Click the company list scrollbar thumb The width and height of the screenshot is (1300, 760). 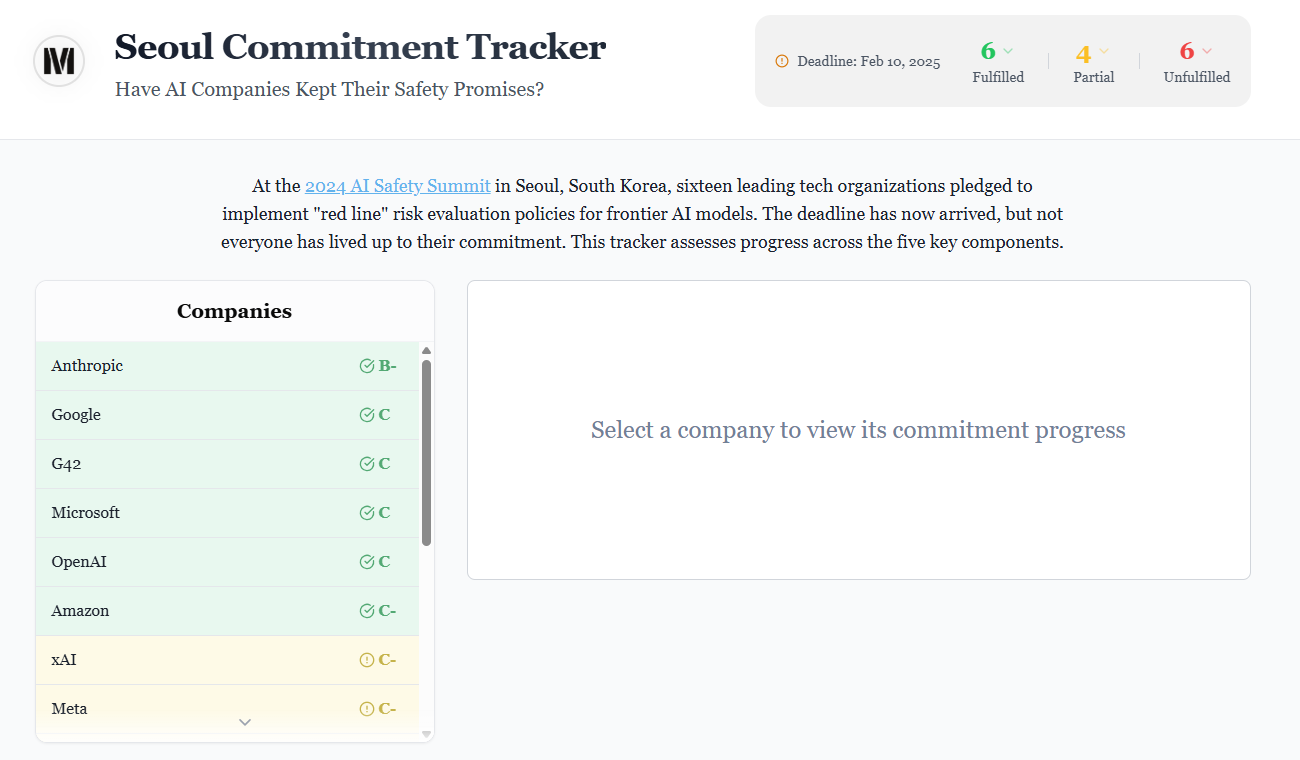pyautogui.click(x=427, y=452)
